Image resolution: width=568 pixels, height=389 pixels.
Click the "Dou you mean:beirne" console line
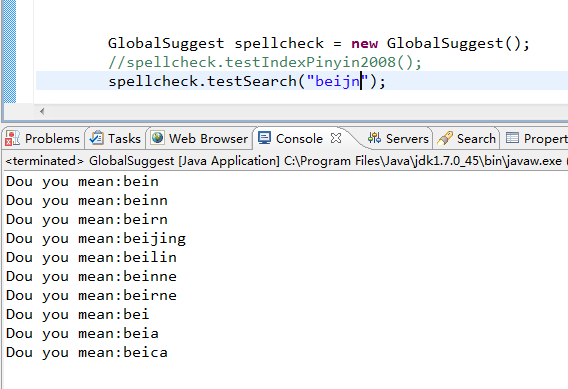(91, 296)
